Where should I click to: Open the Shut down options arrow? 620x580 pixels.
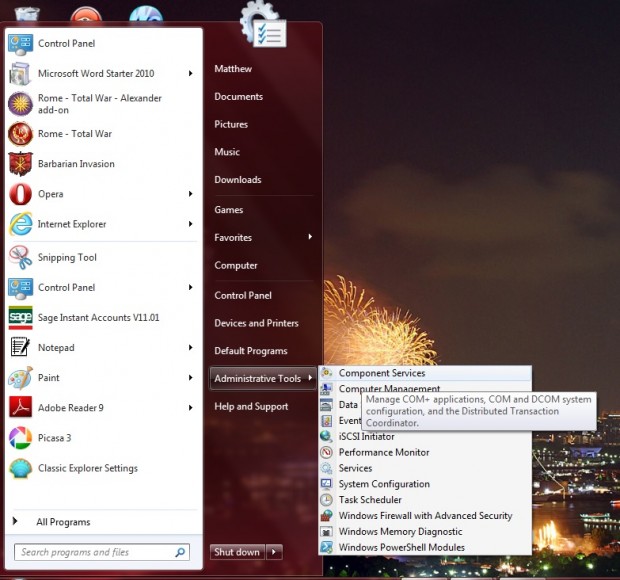[x=274, y=552]
